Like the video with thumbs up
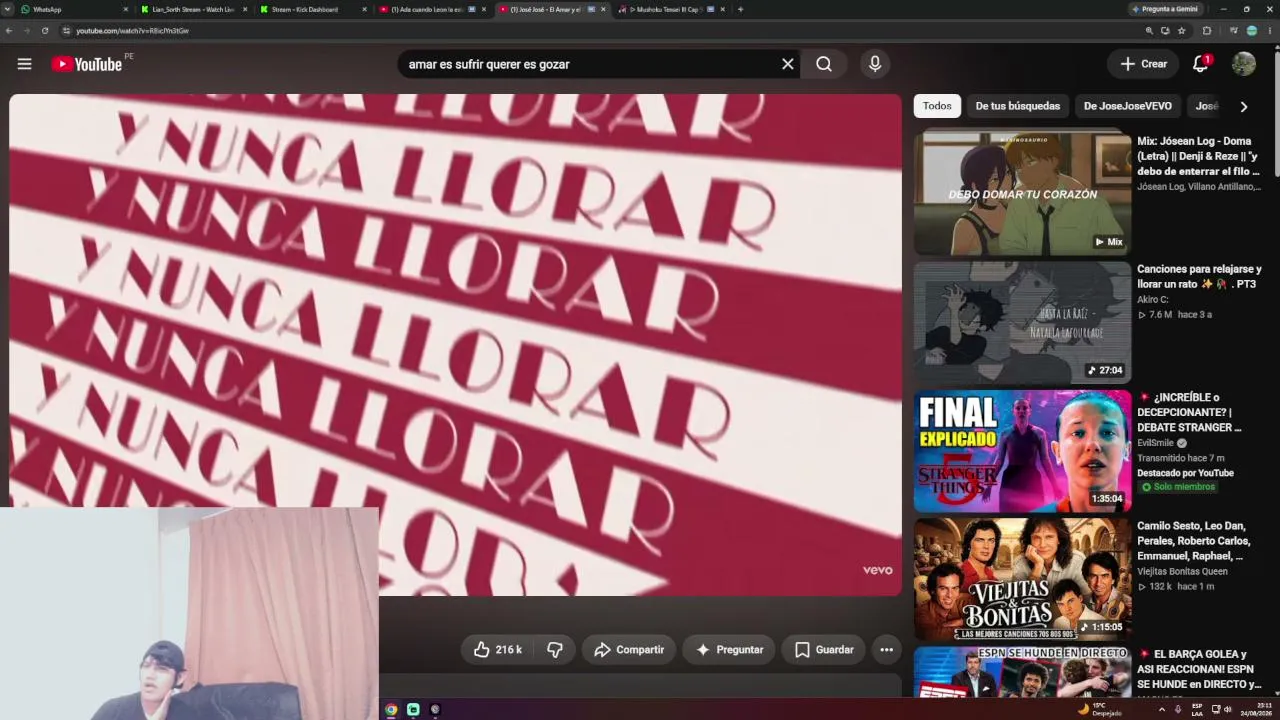 (497, 650)
